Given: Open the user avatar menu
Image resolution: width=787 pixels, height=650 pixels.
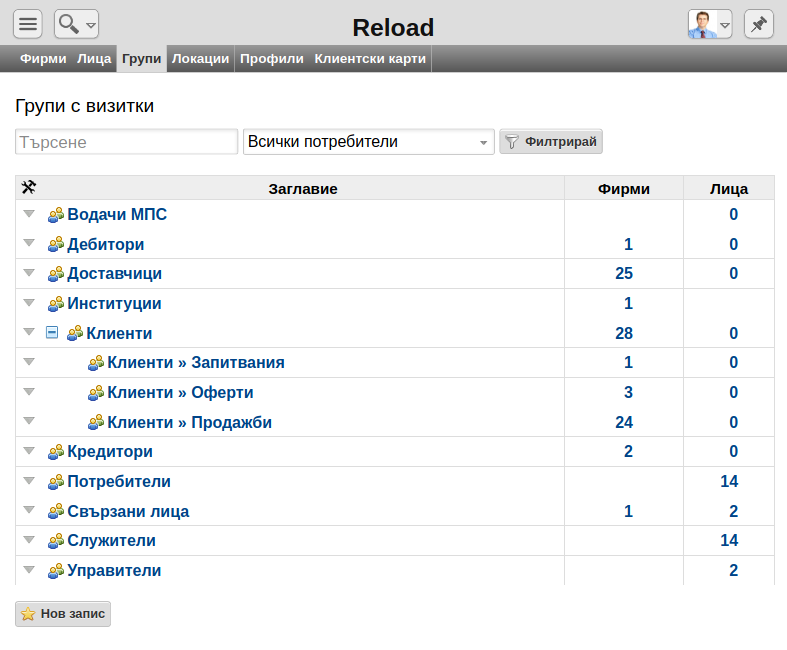Looking at the screenshot, I should (x=710, y=24).
